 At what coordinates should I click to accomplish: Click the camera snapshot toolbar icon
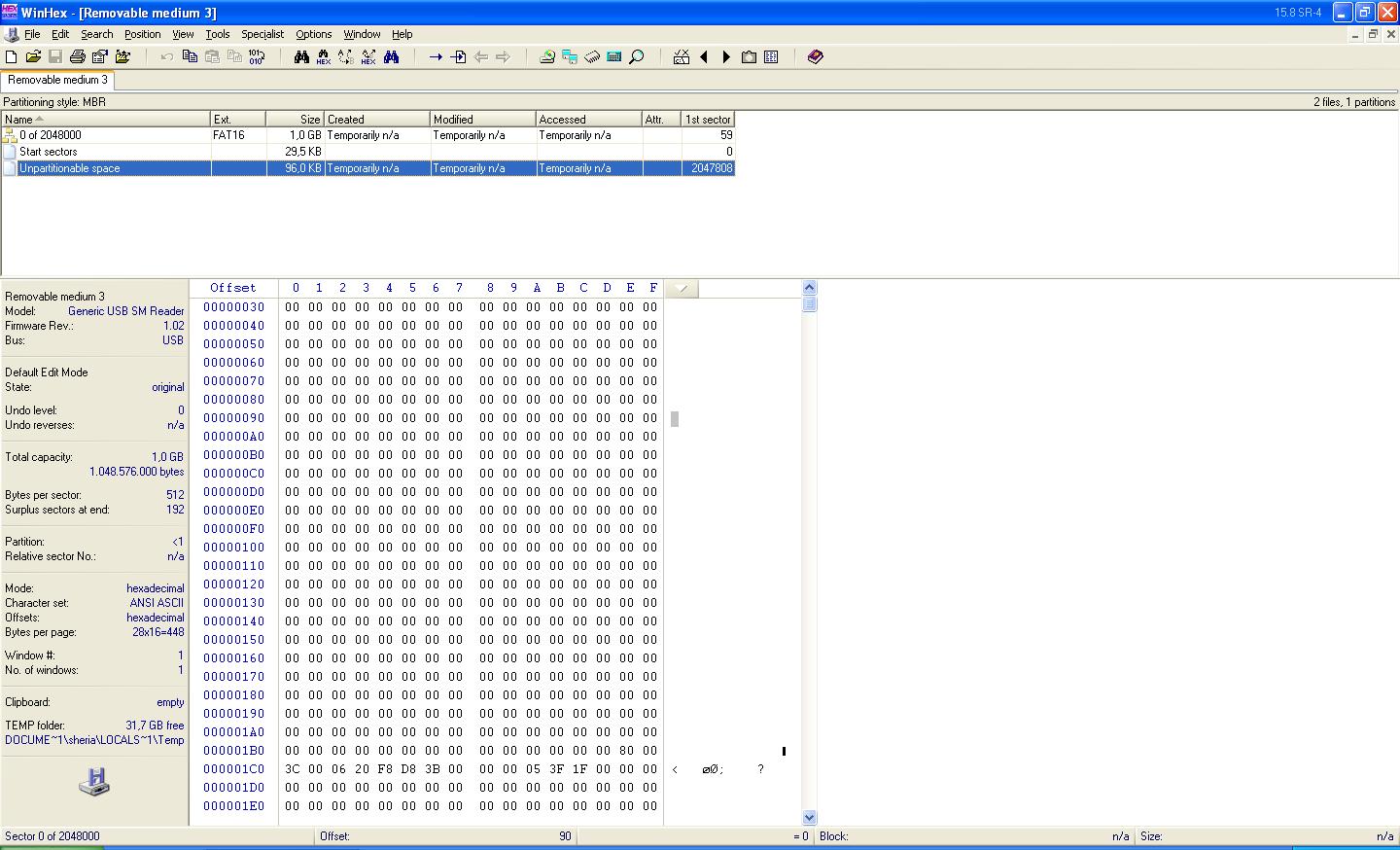(x=749, y=57)
